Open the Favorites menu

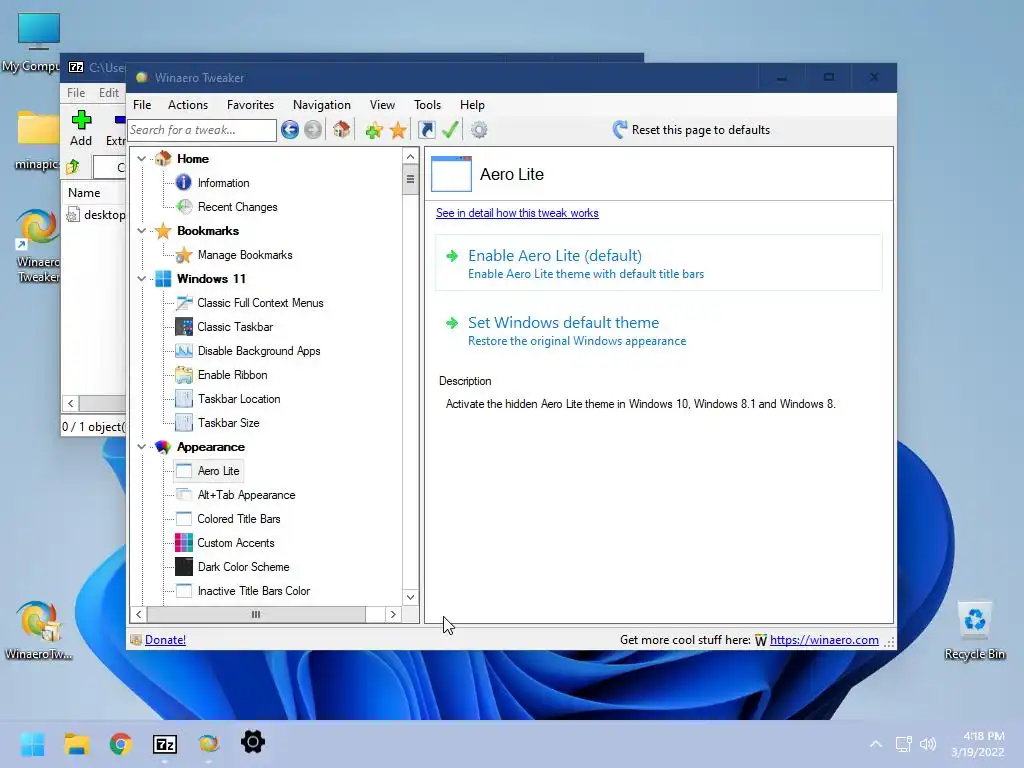(250, 104)
